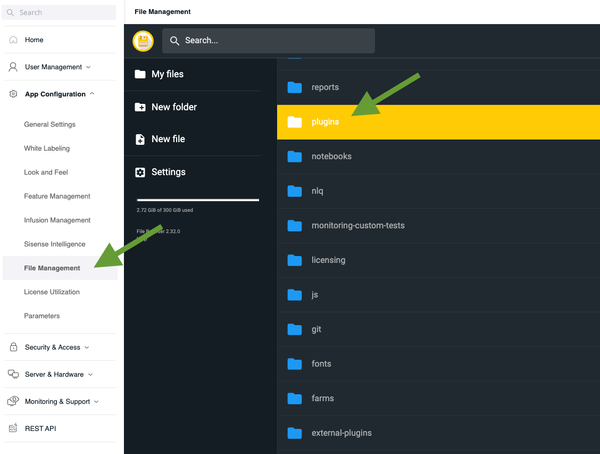Click the js folder icon
This screenshot has width=600, height=454.
pos(295,295)
